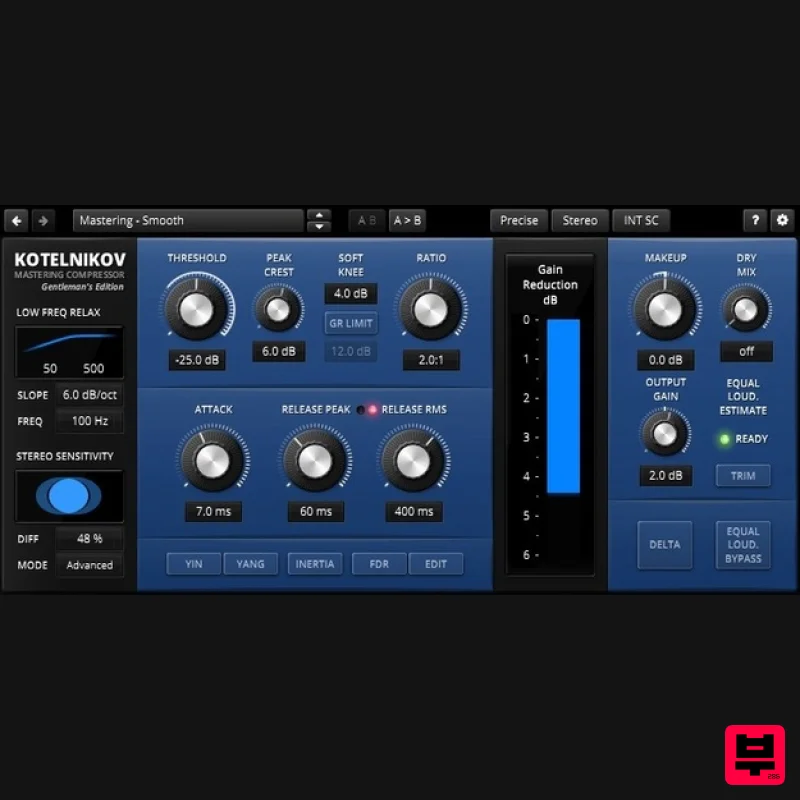This screenshot has height=800, width=800.
Task: Open the help question mark icon
Action: pos(755,221)
